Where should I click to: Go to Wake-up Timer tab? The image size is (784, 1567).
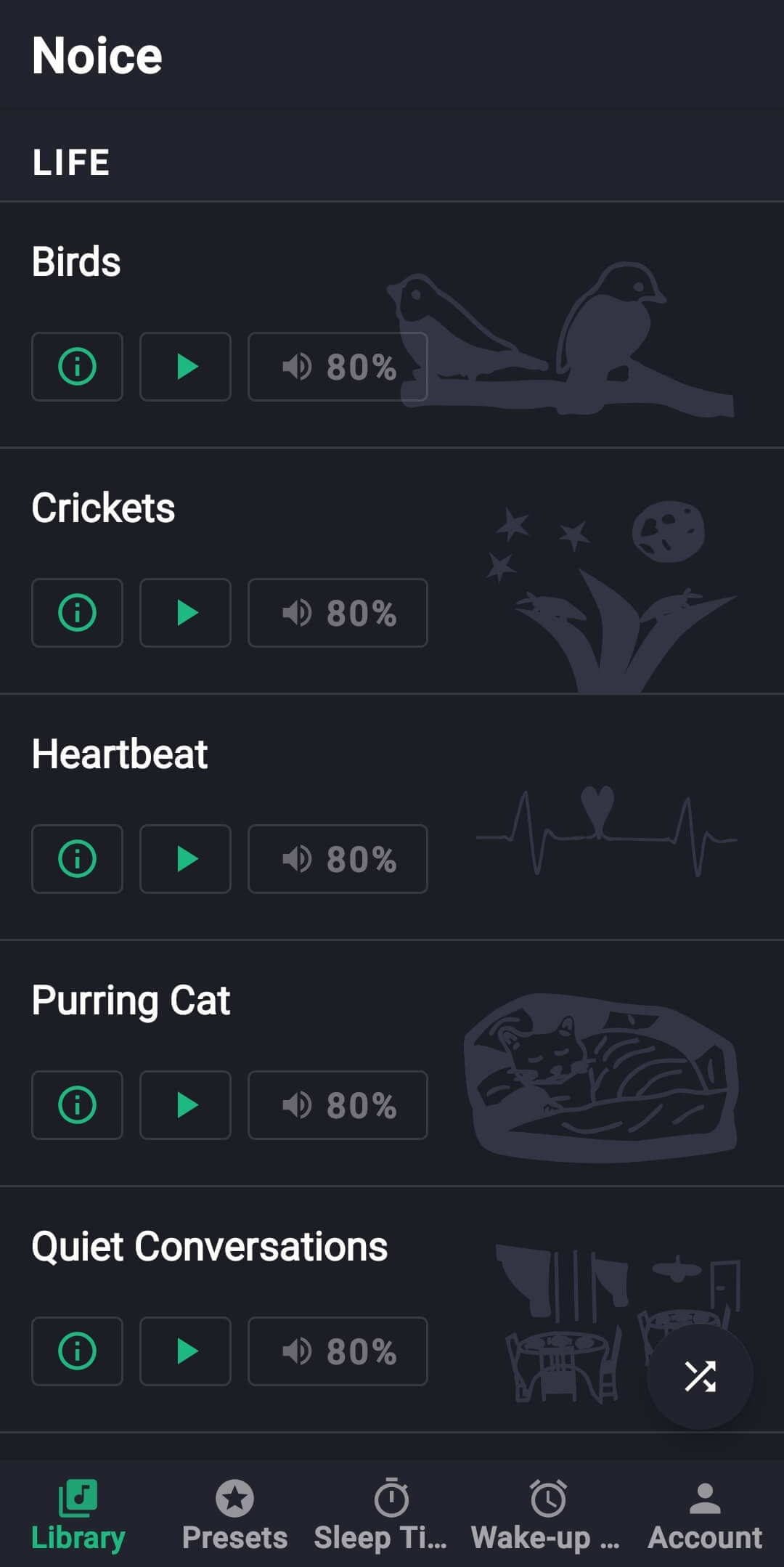tap(548, 1515)
